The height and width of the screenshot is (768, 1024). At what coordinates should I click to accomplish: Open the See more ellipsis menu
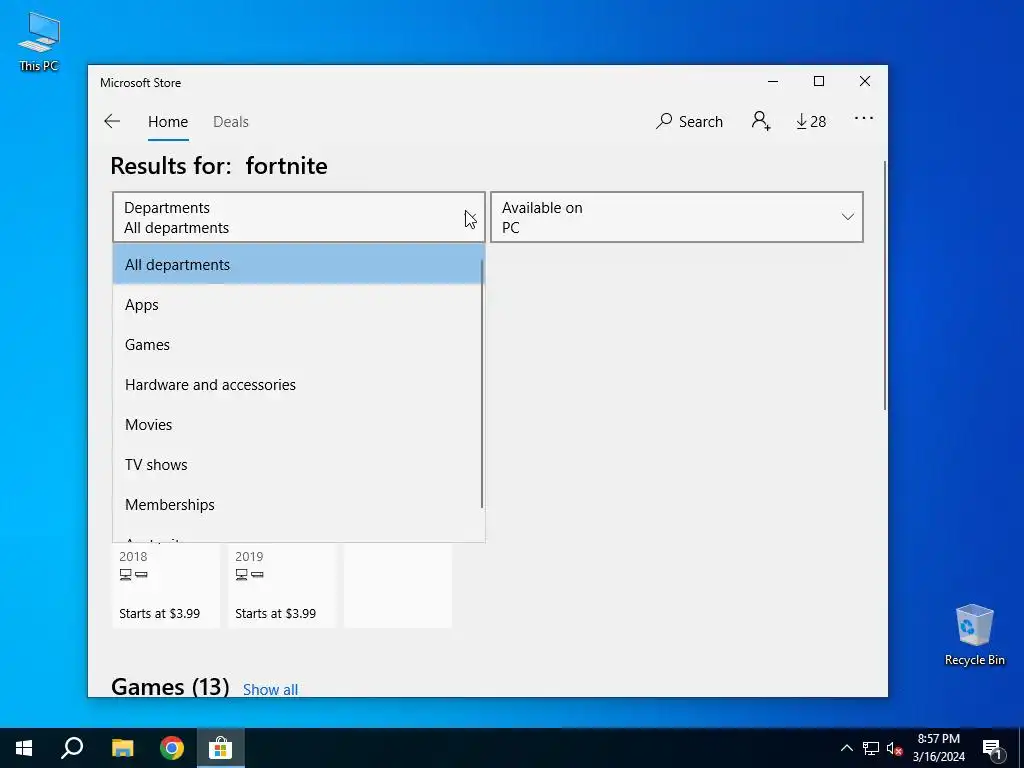863,118
